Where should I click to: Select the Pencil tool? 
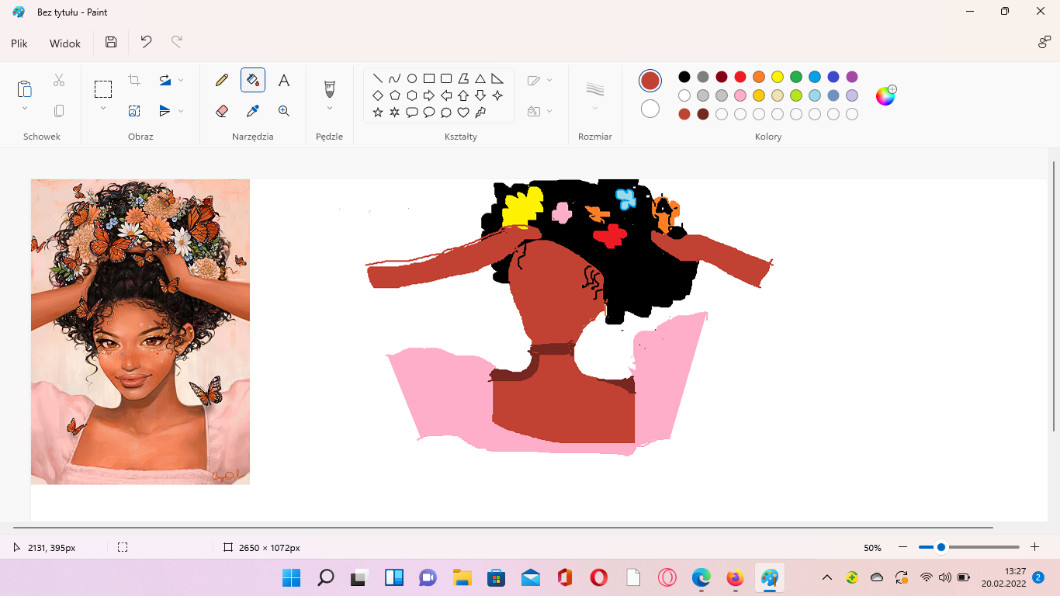pos(222,80)
